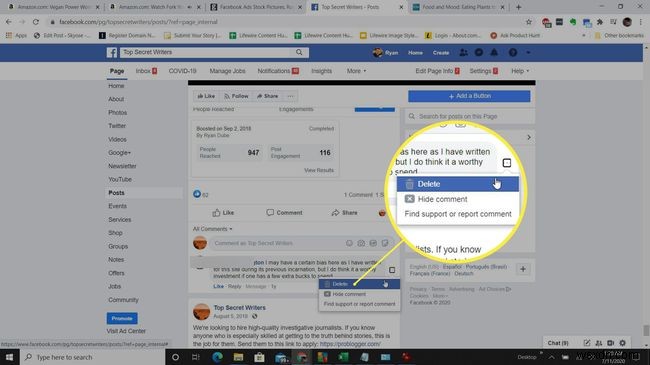Select Photos in the left sidebar
Viewport: 650px width, 365px height.
(x=117, y=112)
